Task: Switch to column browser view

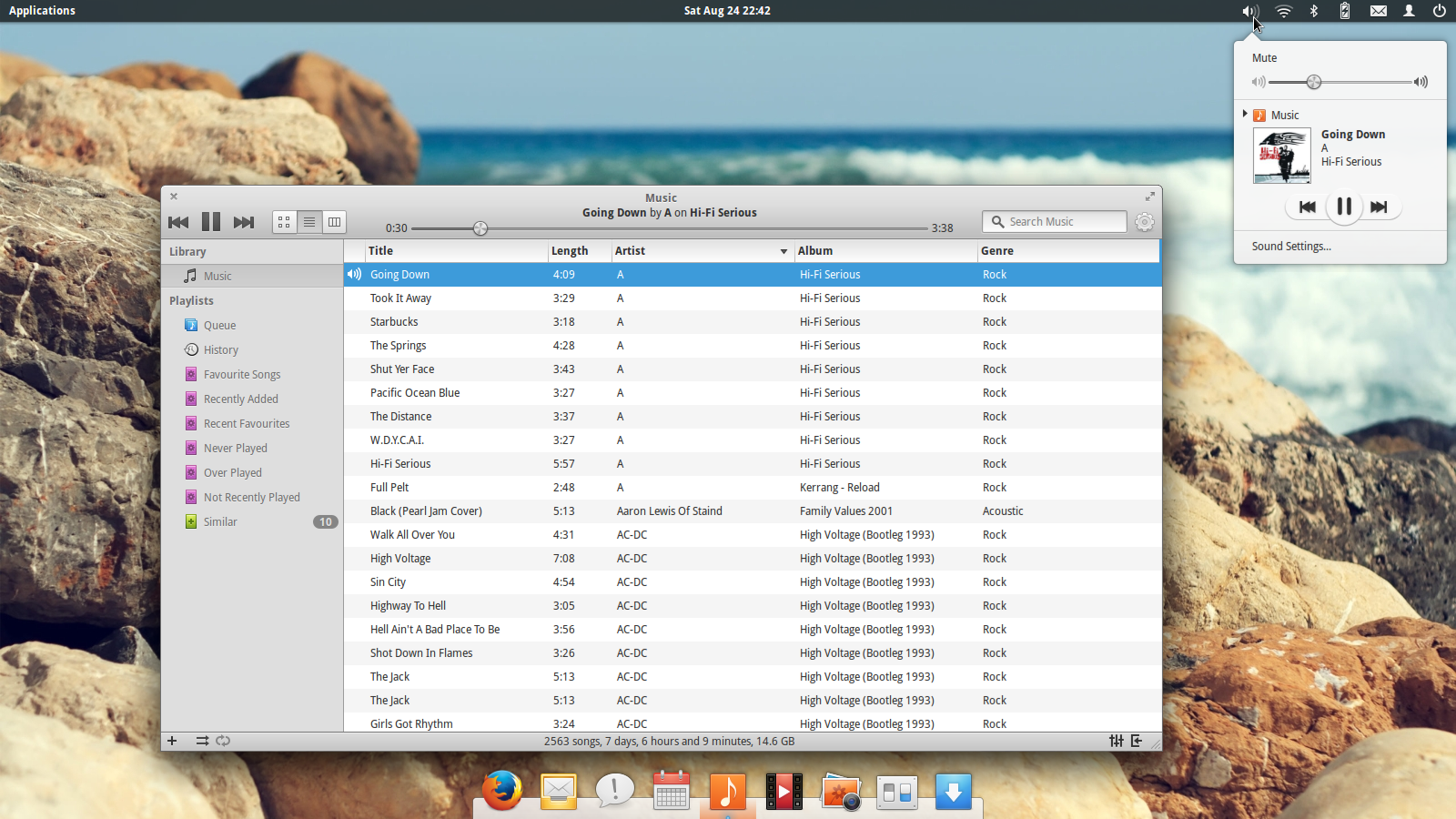Action: pos(334,221)
